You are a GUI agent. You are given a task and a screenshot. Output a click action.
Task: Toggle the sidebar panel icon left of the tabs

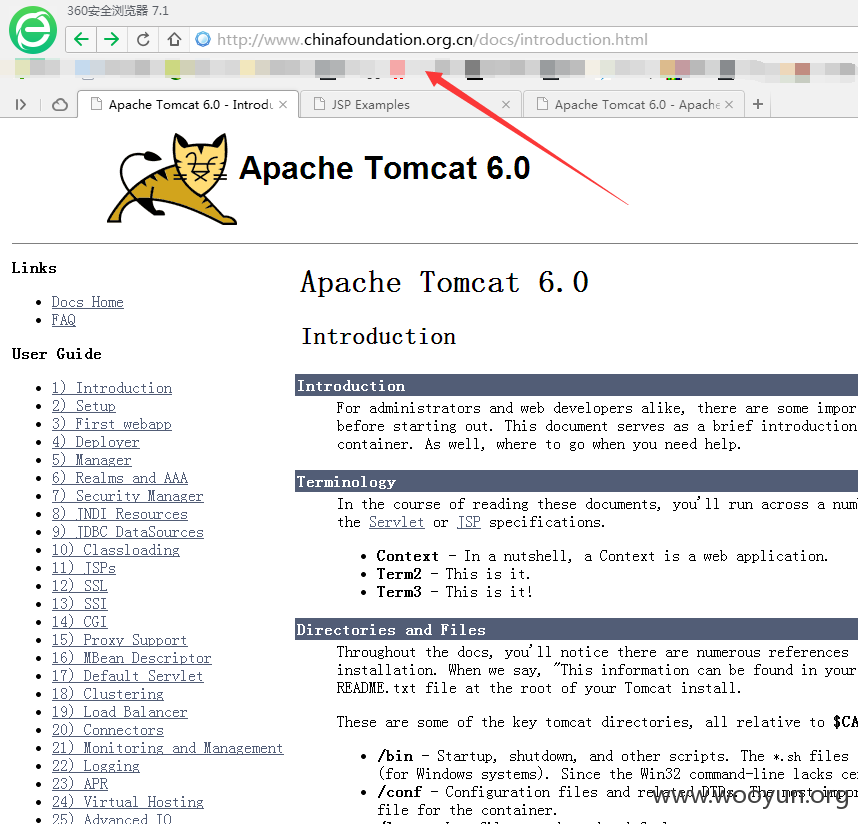point(21,105)
